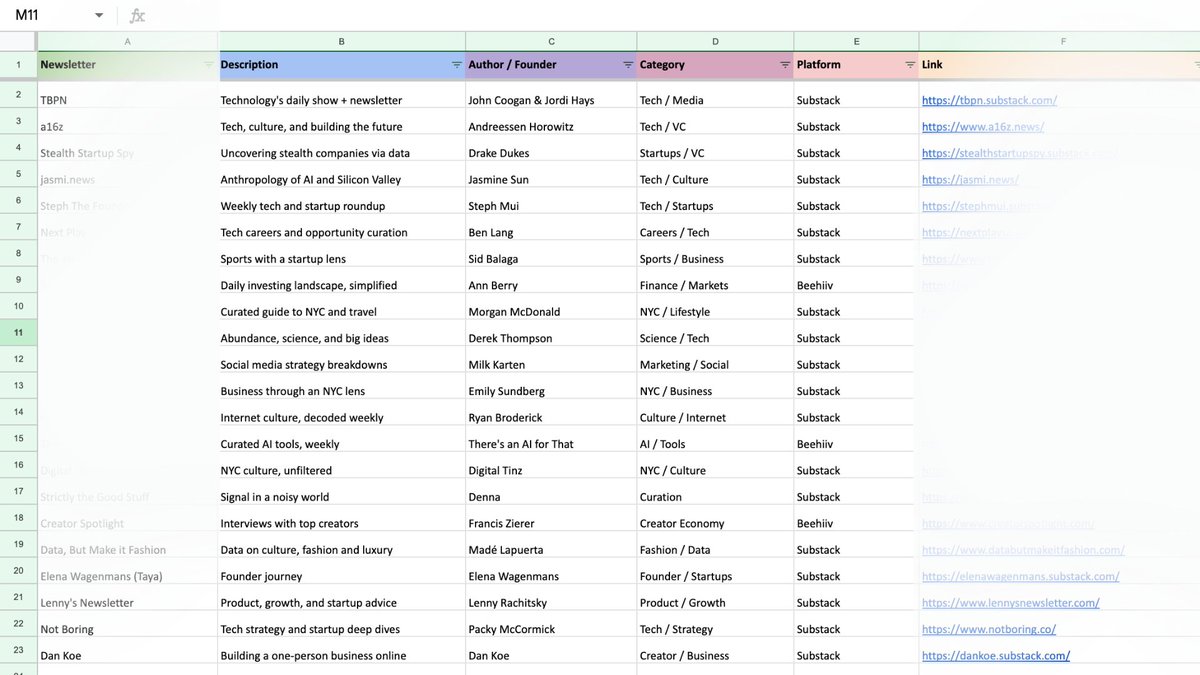Click the Newsletter header cell
1200x675 pixels.
point(128,65)
